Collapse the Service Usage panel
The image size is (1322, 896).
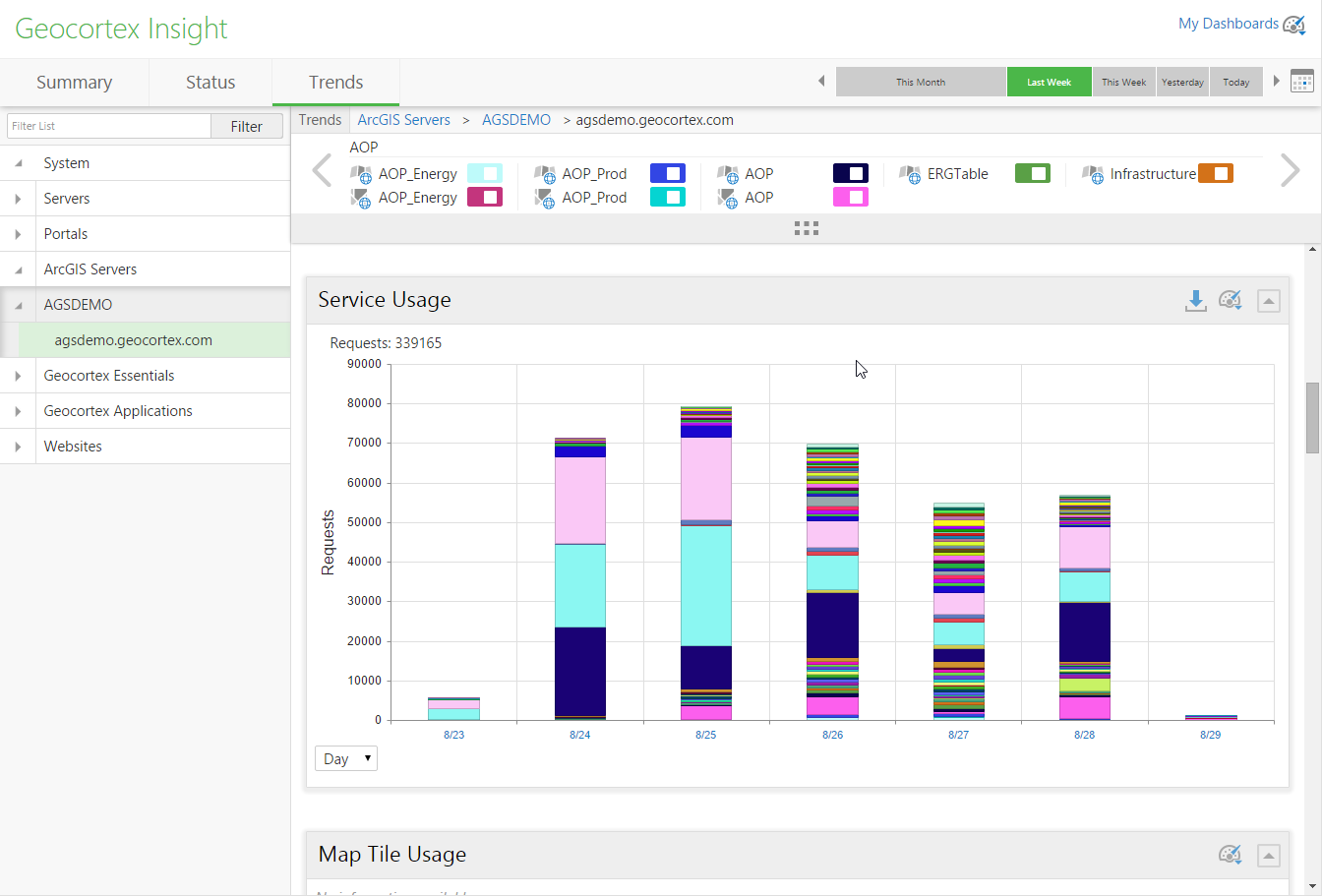(1269, 301)
